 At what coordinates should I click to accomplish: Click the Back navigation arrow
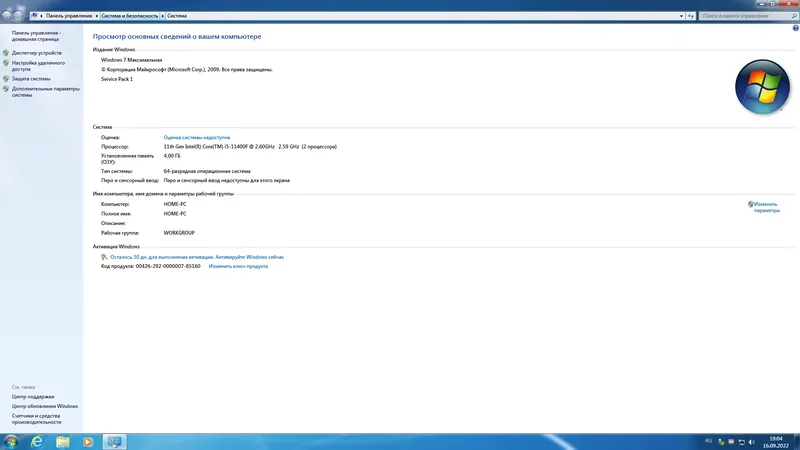[6, 16]
